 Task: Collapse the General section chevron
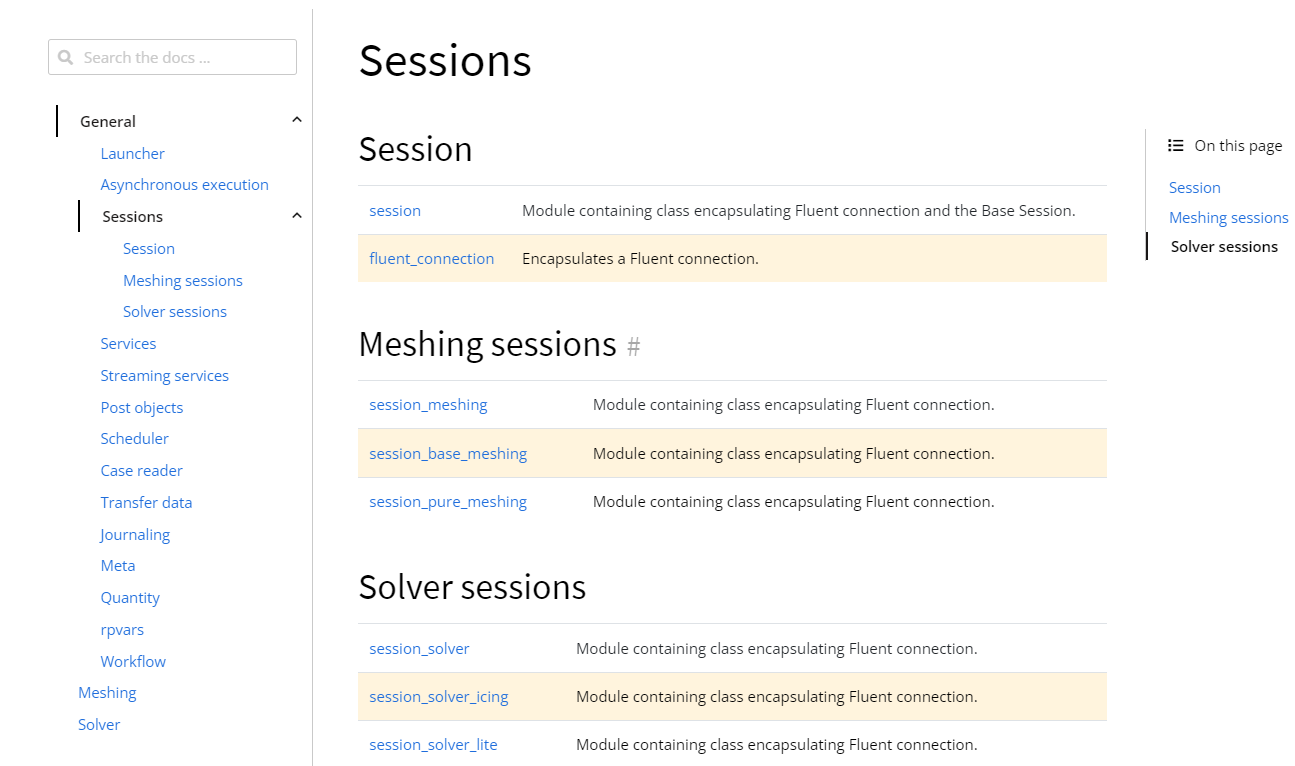[296, 120]
